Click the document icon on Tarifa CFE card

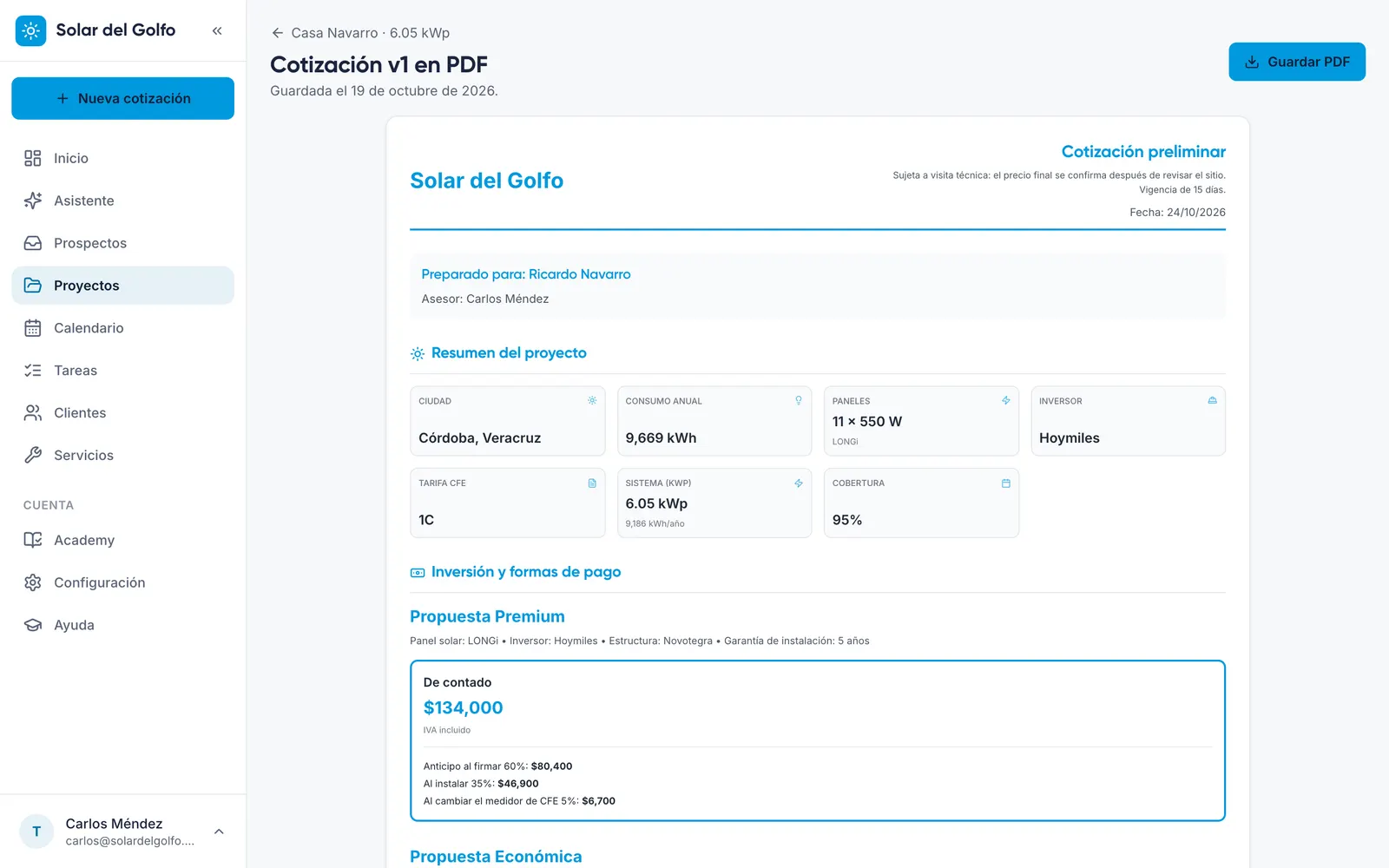click(592, 483)
